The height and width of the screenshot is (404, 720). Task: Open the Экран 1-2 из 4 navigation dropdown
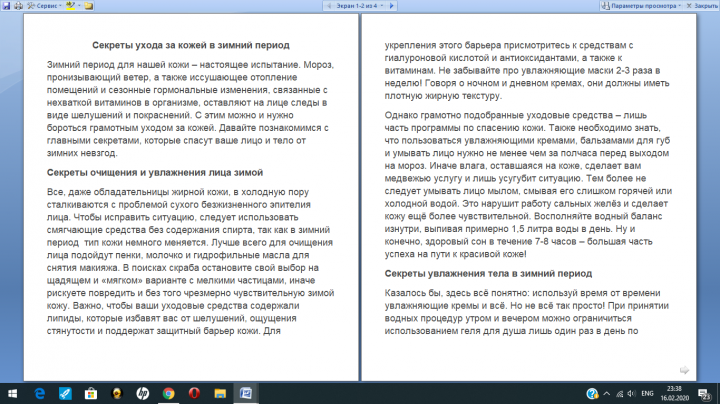[360, 6]
